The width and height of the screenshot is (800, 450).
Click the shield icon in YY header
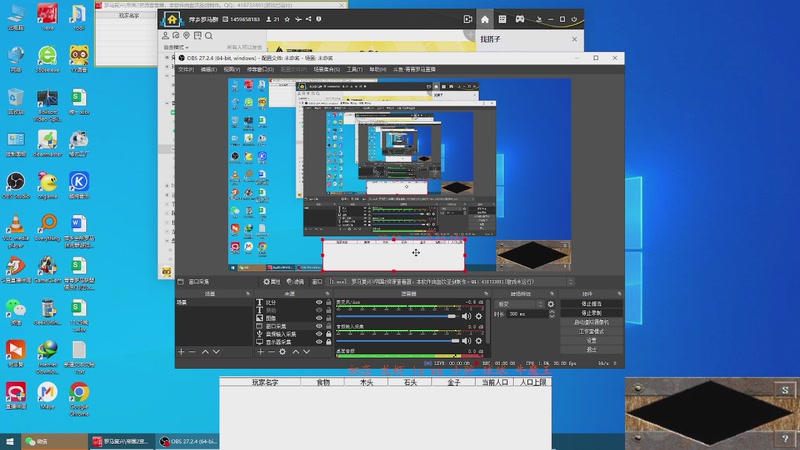tap(319, 19)
